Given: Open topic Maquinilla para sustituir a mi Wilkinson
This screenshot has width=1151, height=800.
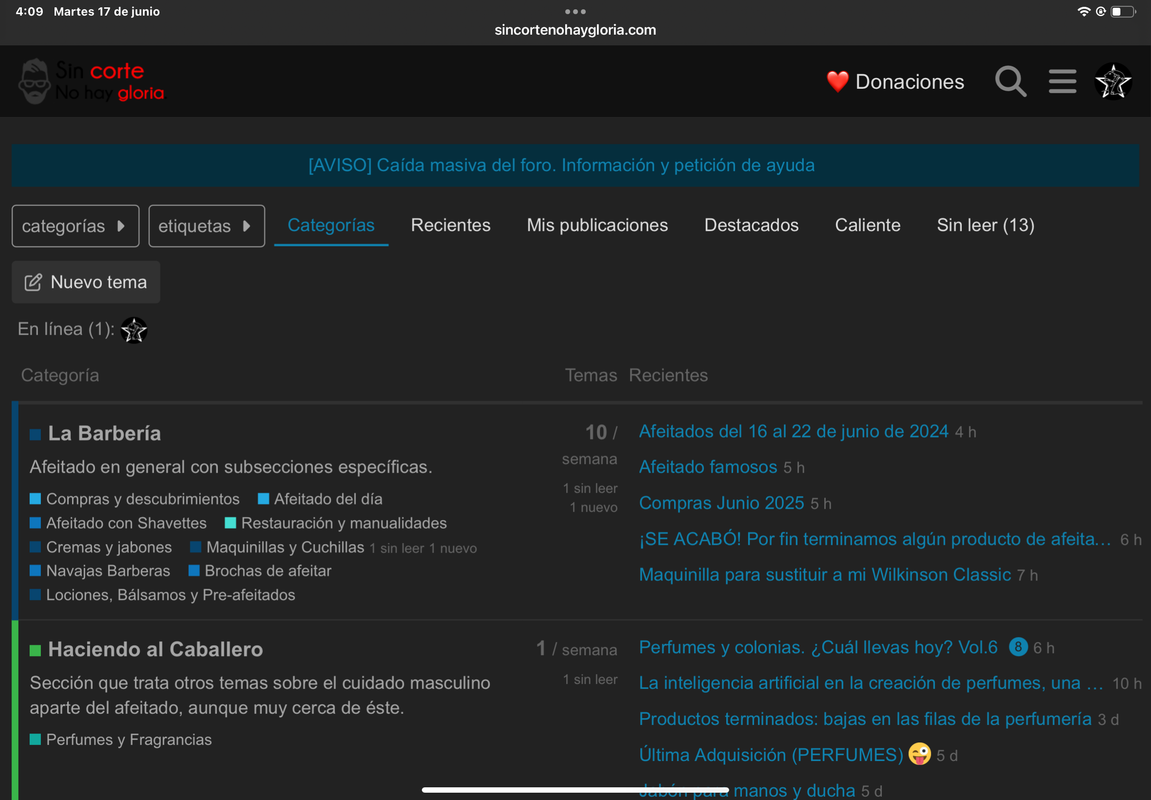Looking at the screenshot, I should (825, 575).
